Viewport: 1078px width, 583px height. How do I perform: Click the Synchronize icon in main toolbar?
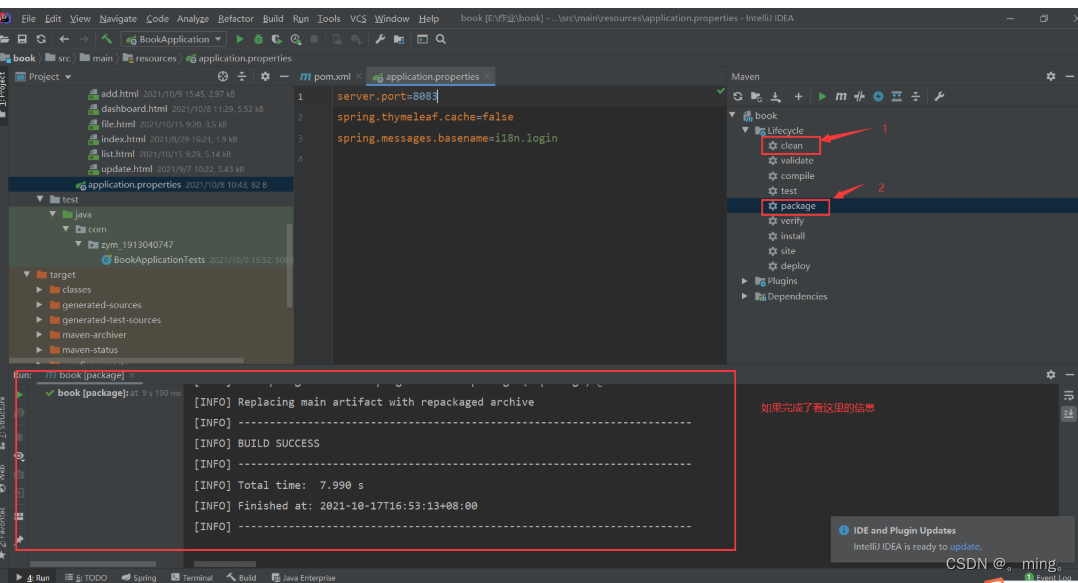tap(41, 39)
